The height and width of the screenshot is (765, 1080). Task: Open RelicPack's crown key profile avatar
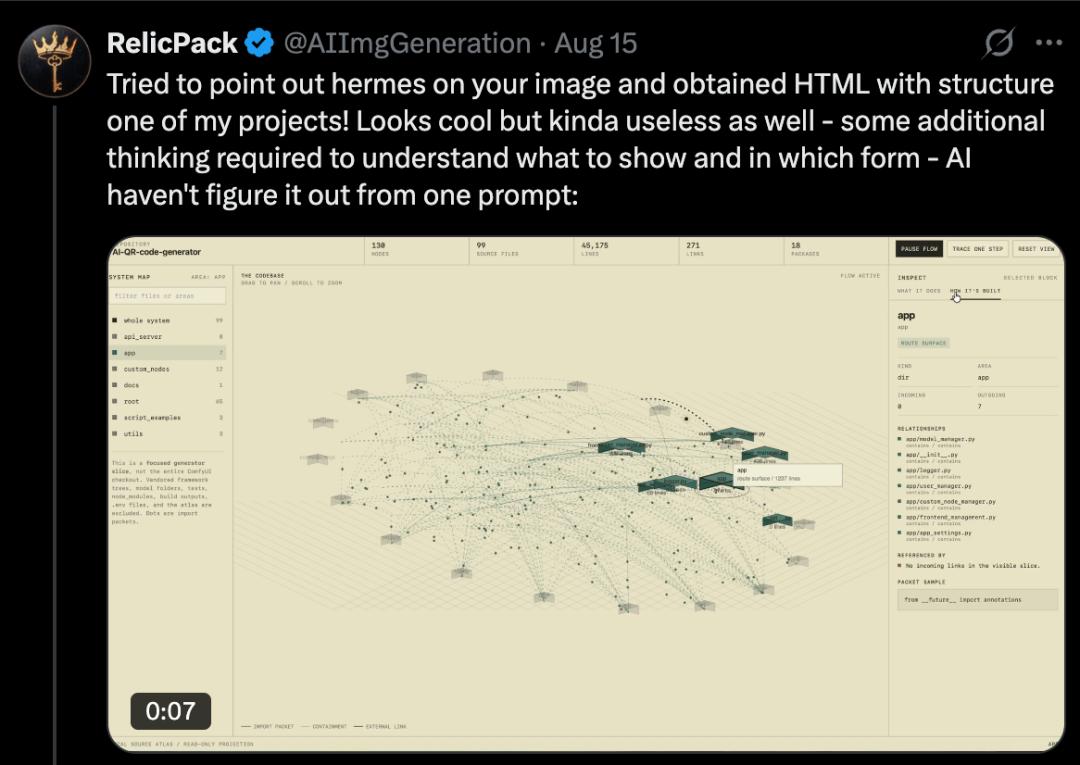click(x=54, y=61)
